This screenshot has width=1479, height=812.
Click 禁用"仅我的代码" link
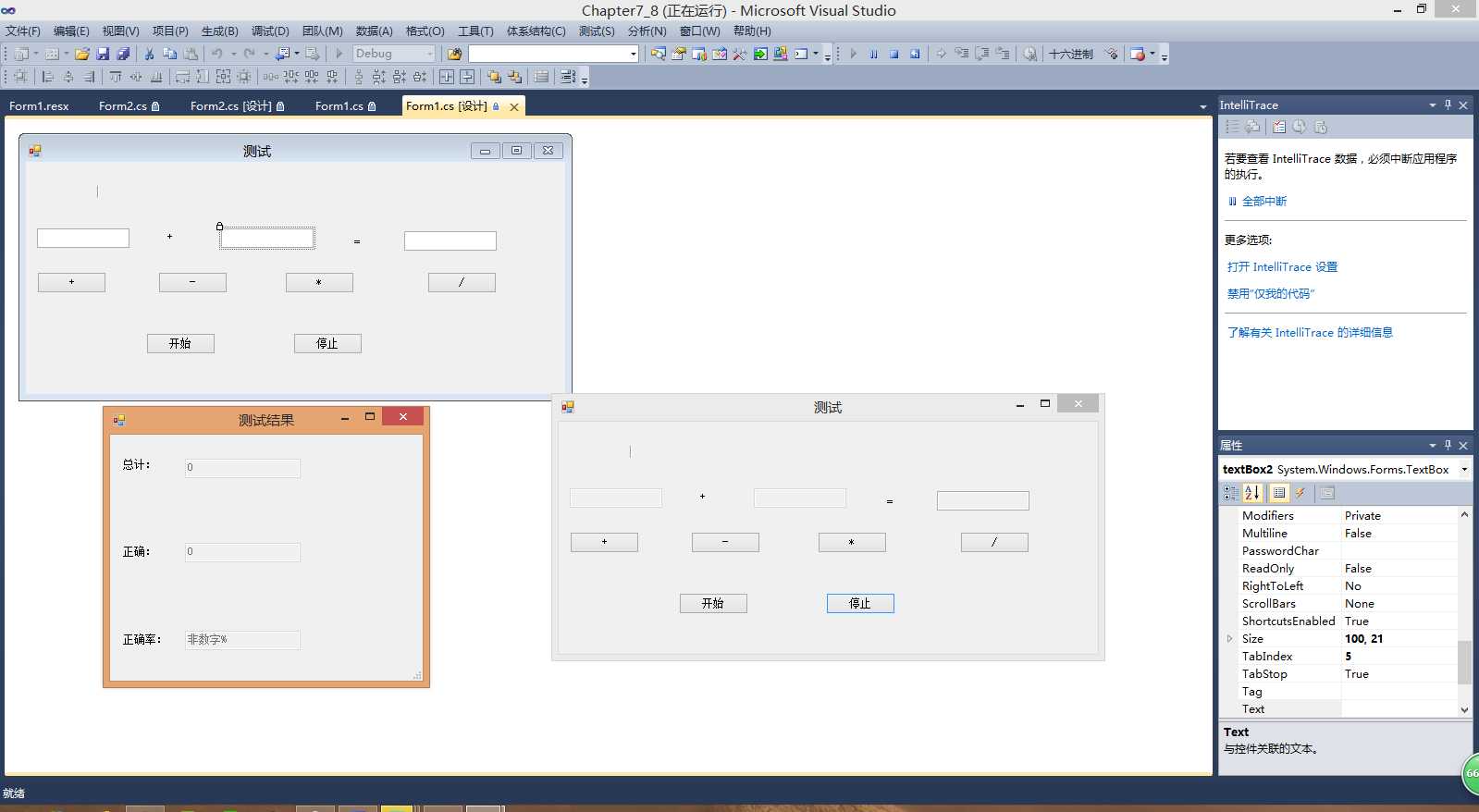[1271, 293]
